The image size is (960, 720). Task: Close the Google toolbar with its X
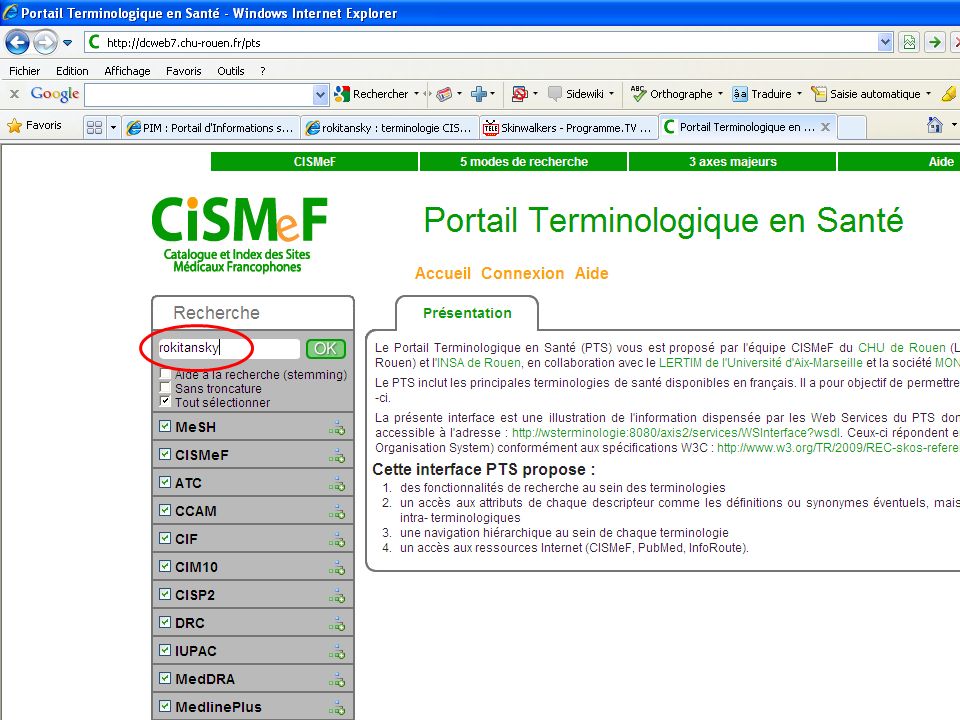tap(15, 94)
